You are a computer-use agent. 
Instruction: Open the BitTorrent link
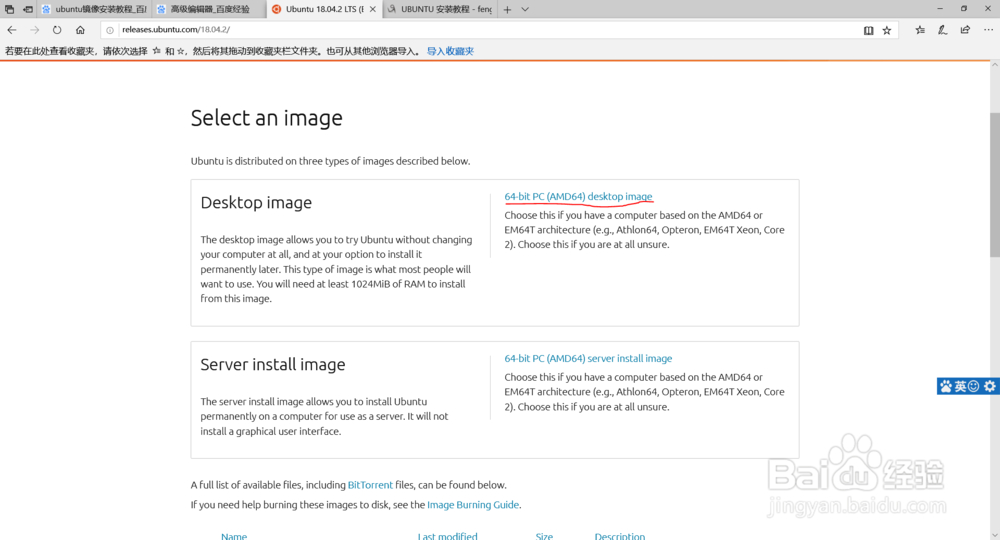tap(370, 485)
